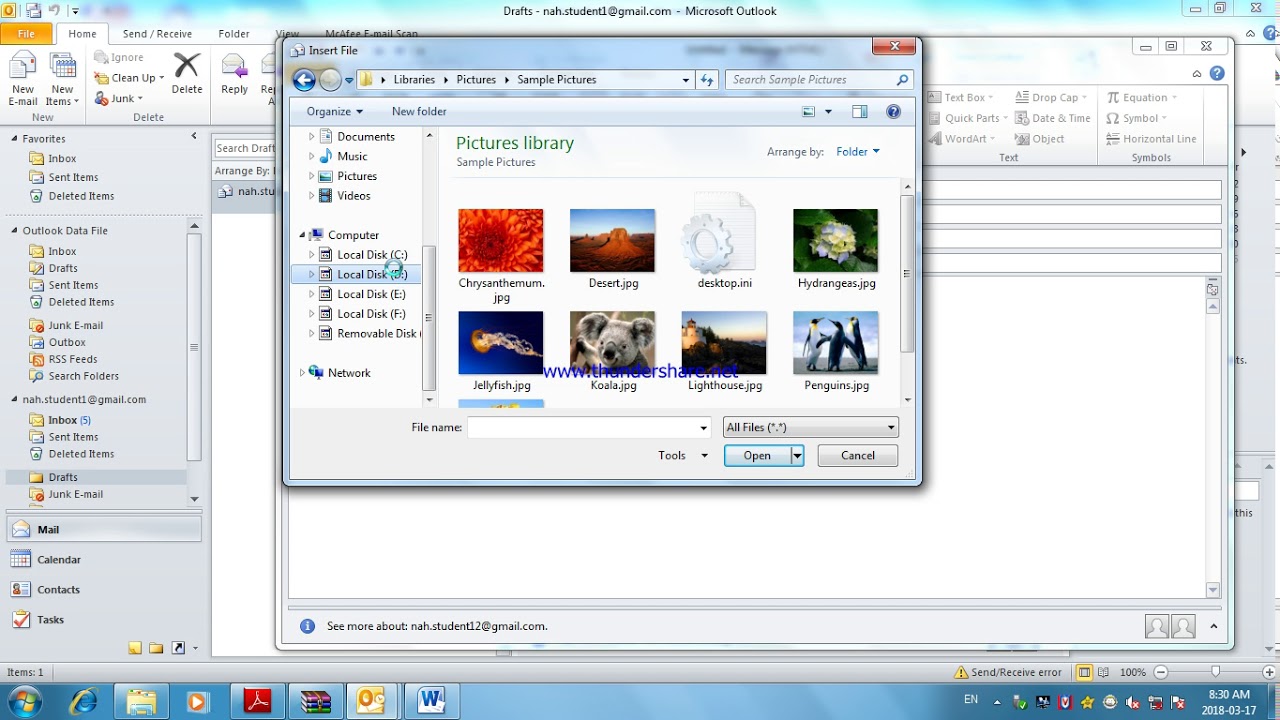Click the Cancel button

point(857,456)
